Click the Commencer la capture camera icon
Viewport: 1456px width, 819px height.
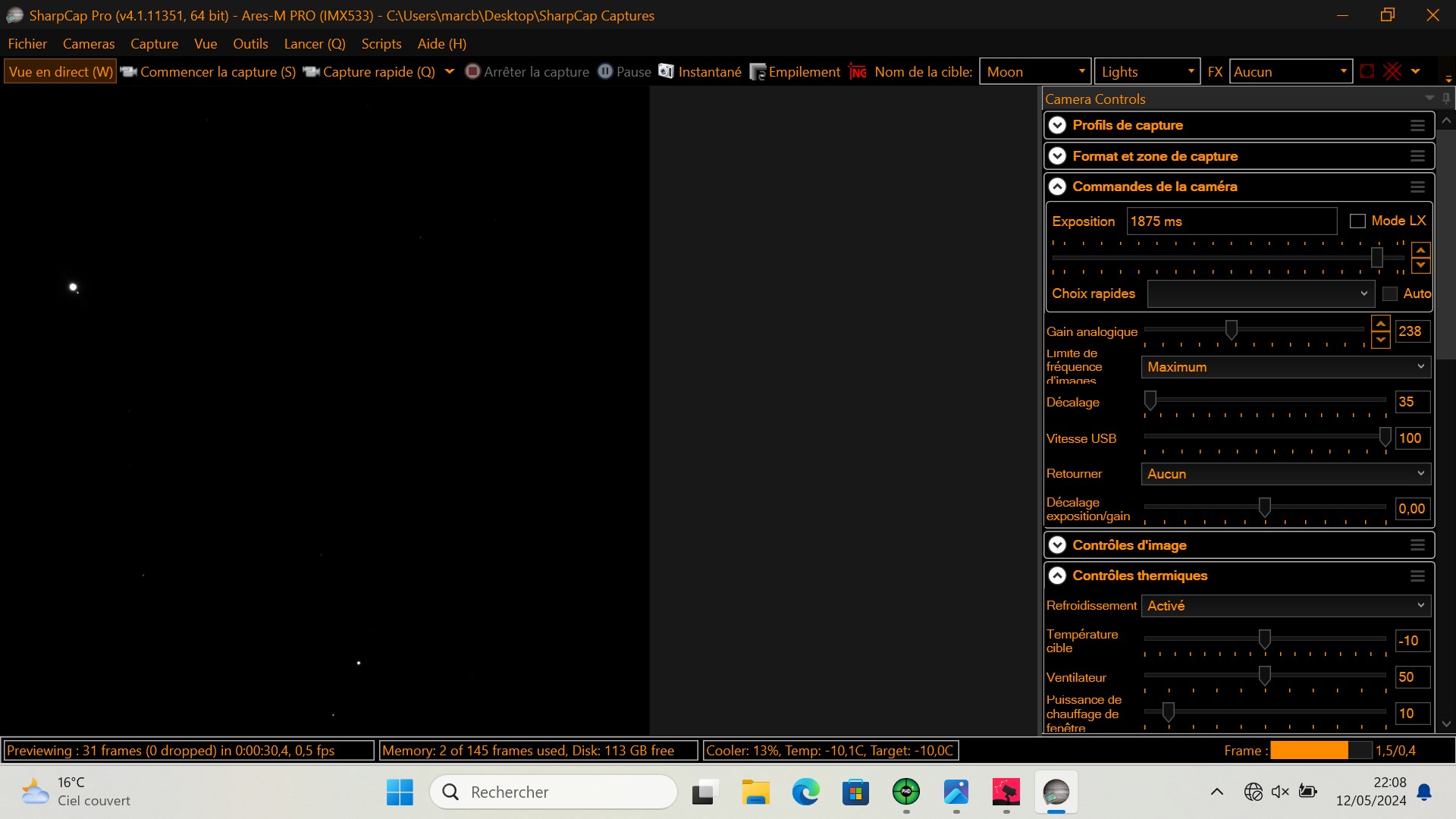click(x=129, y=71)
